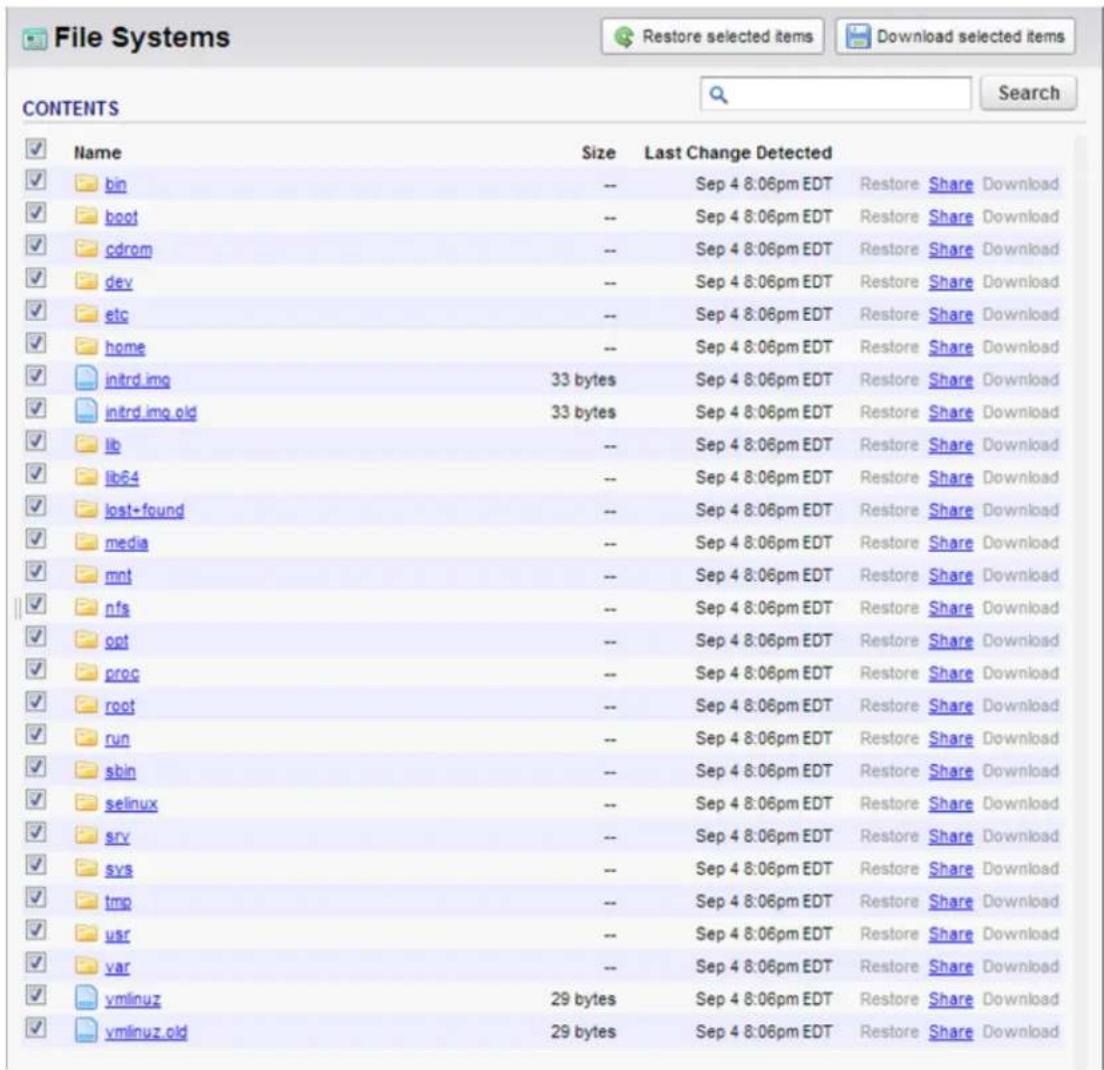Click the File Systems header icon
Screen dimensions: 1104x1070
(x=34, y=38)
